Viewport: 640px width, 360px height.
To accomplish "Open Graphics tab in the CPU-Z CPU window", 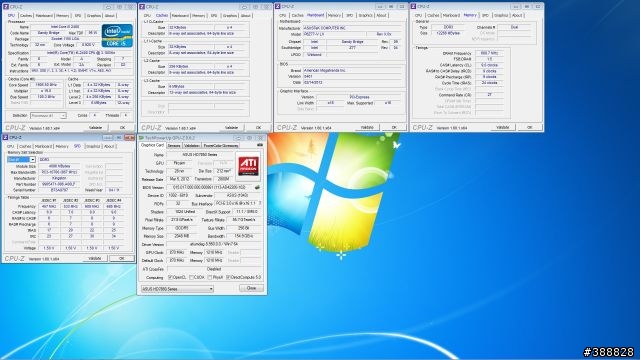I will (93, 16).
